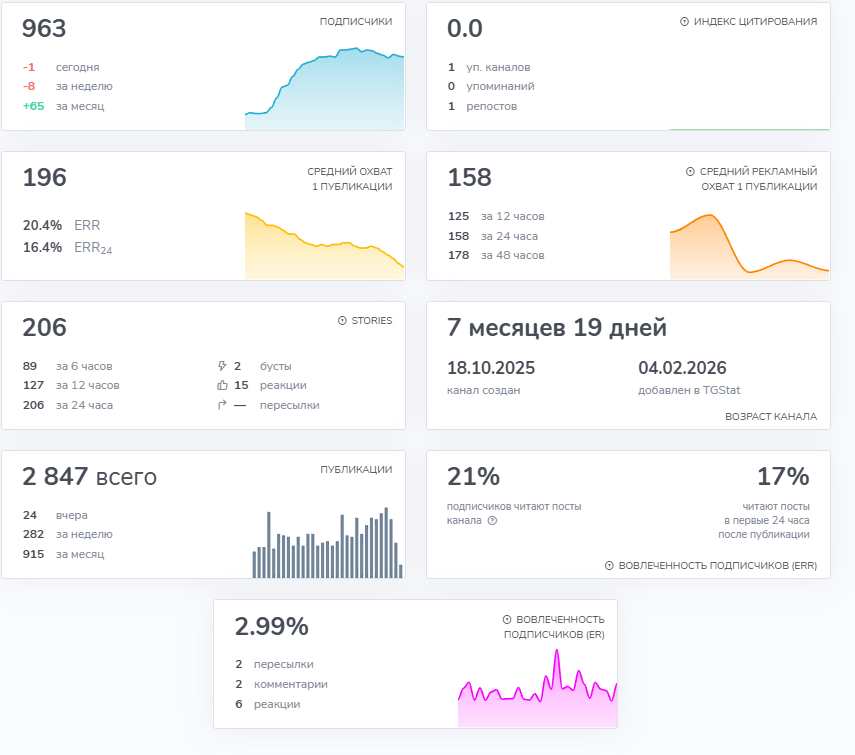Click help icon beside ВОВЛЕЧЕННОСТЬ ПОДПИСЧИКОВ (ER)

tap(507, 620)
